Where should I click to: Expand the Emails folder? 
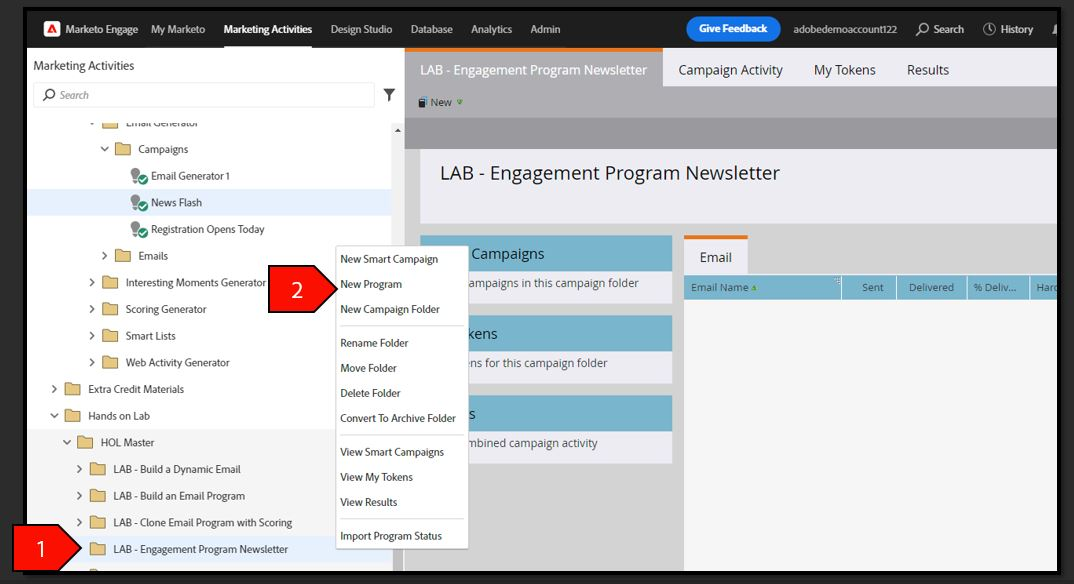pos(105,256)
